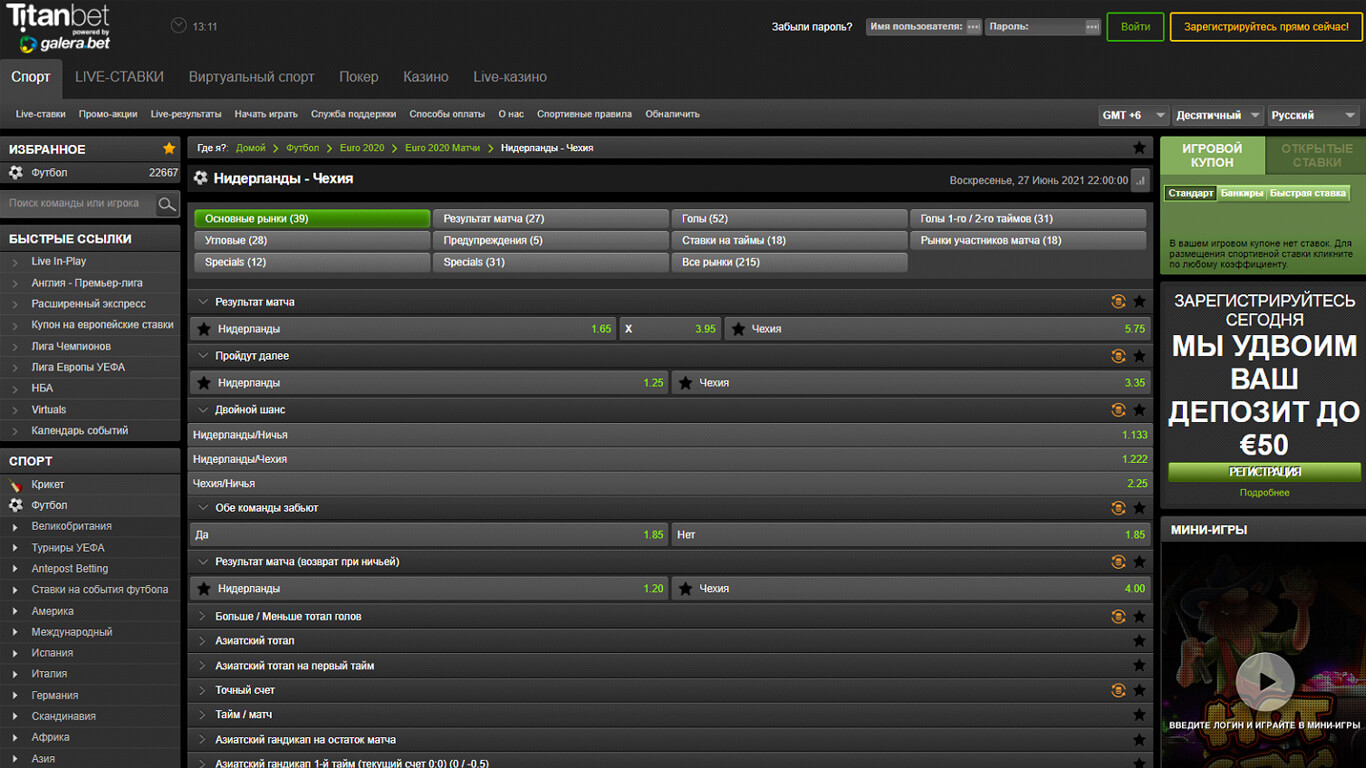Toggle favorite star for Обе команды забьют market
The width and height of the screenshot is (1366, 768).
(1139, 508)
